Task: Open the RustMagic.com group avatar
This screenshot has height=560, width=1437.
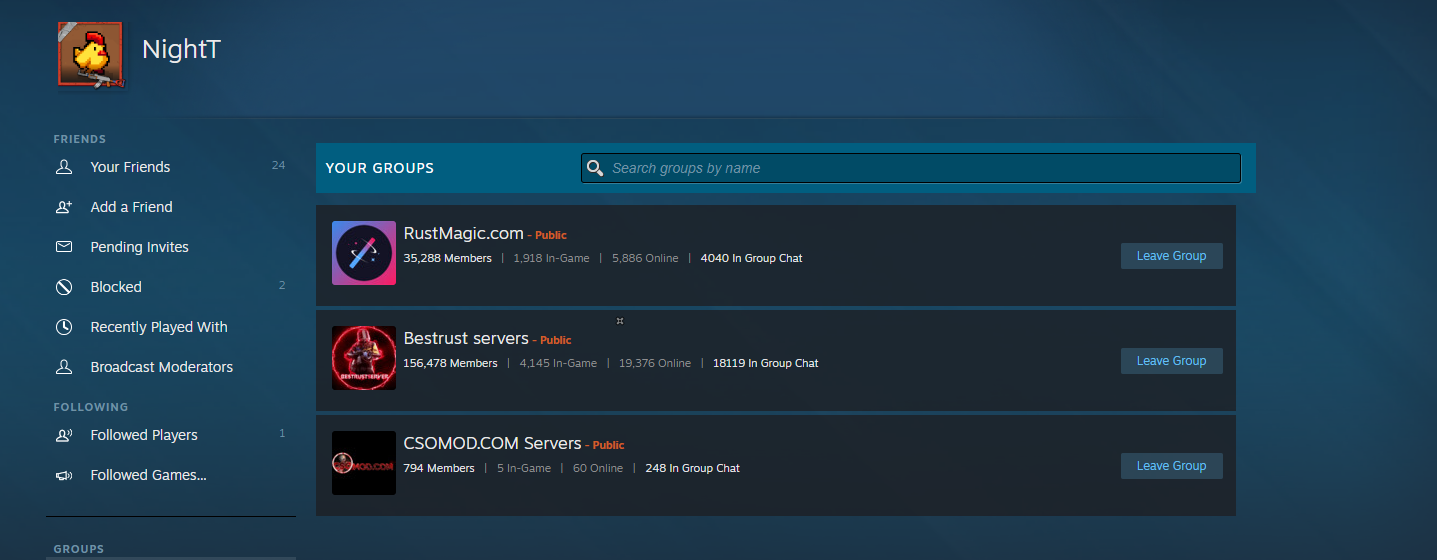Action: pyautogui.click(x=364, y=253)
